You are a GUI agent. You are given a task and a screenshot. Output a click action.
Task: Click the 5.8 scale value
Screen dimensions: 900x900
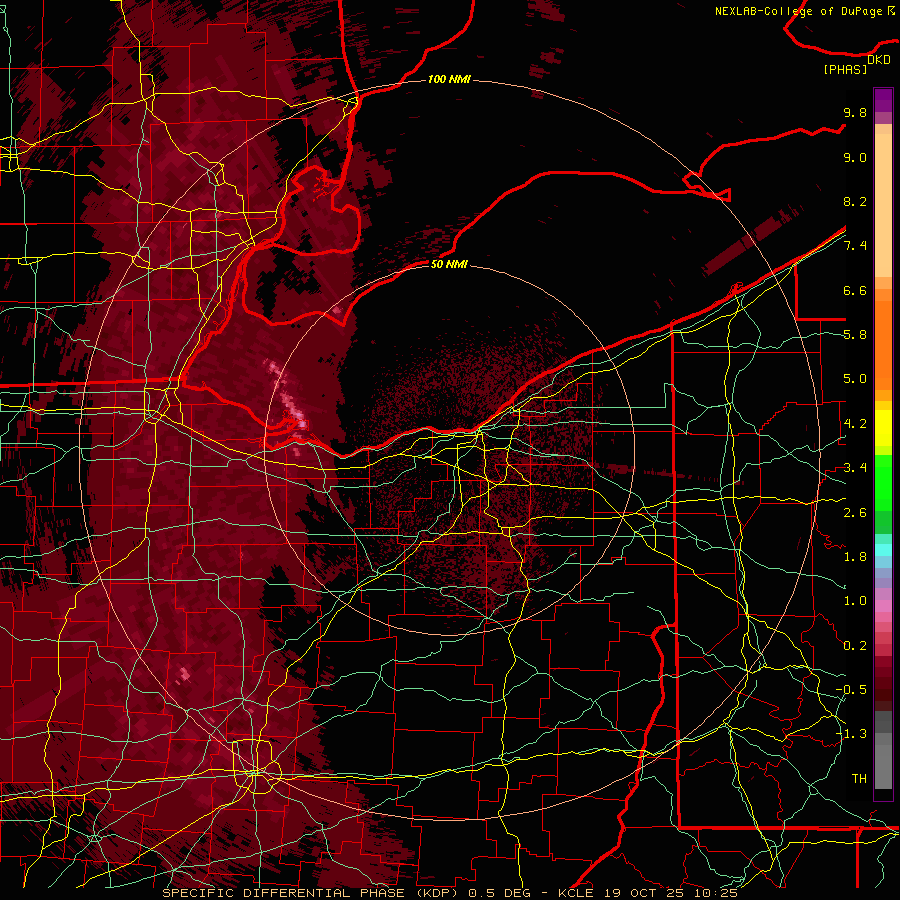pos(855,335)
